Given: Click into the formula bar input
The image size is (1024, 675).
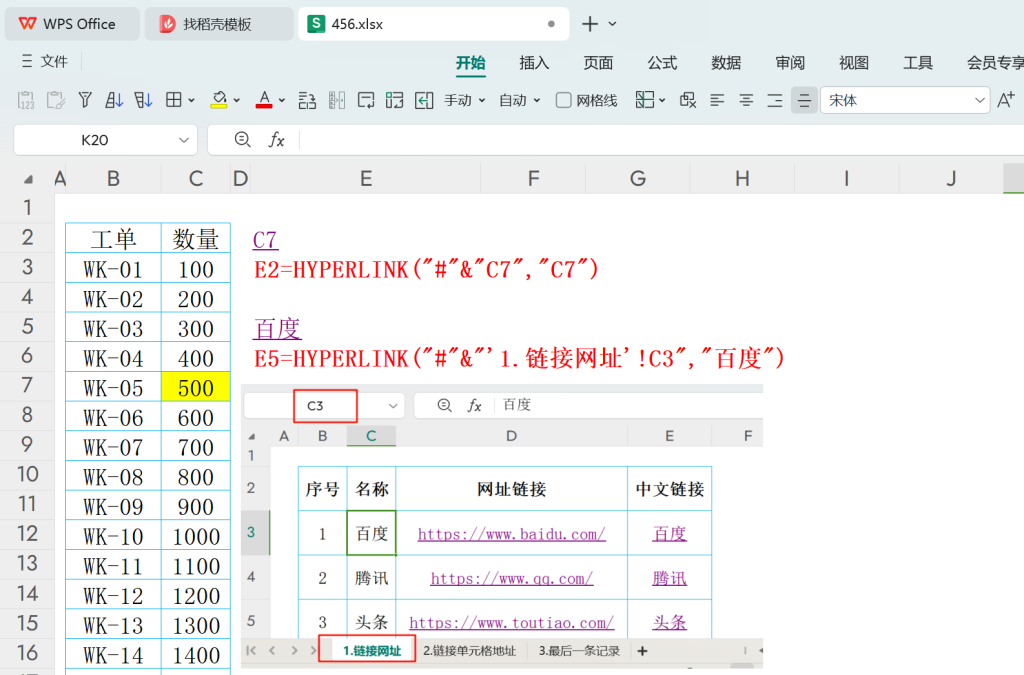Looking at the screenshot, I should pyautogui.click(x=661, y=140).
